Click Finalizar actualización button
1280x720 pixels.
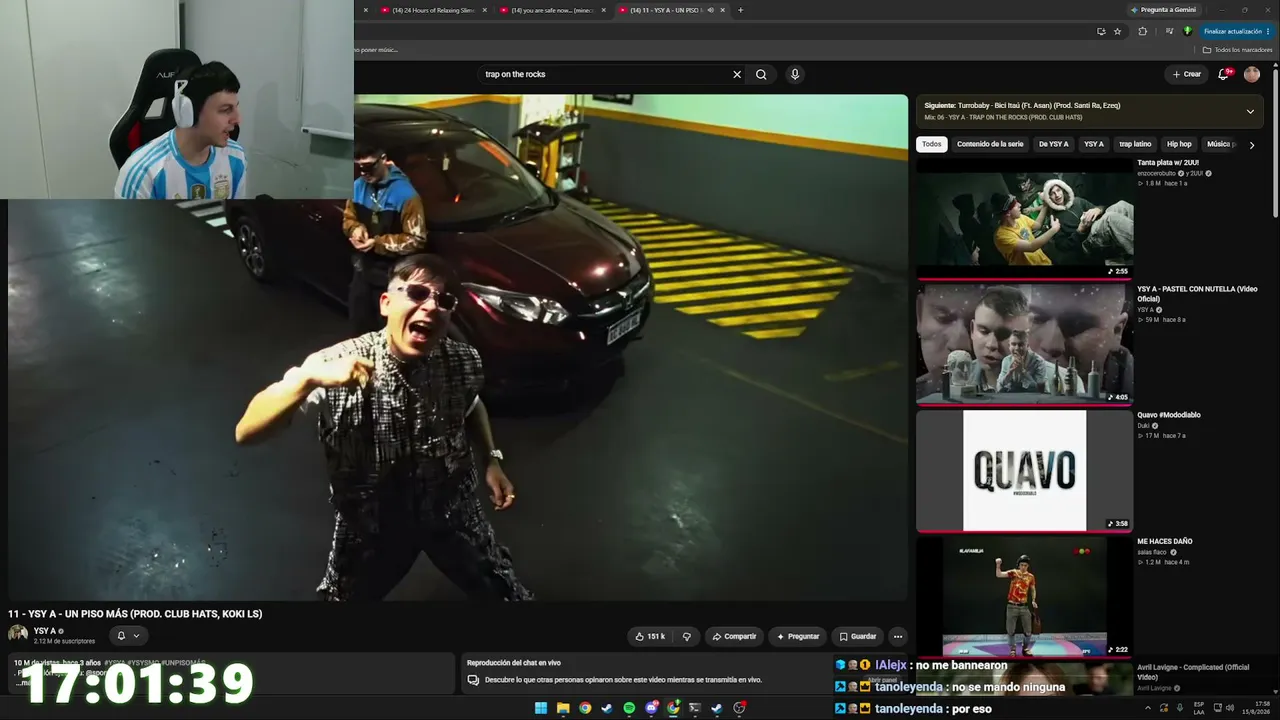coord(1237,31)
